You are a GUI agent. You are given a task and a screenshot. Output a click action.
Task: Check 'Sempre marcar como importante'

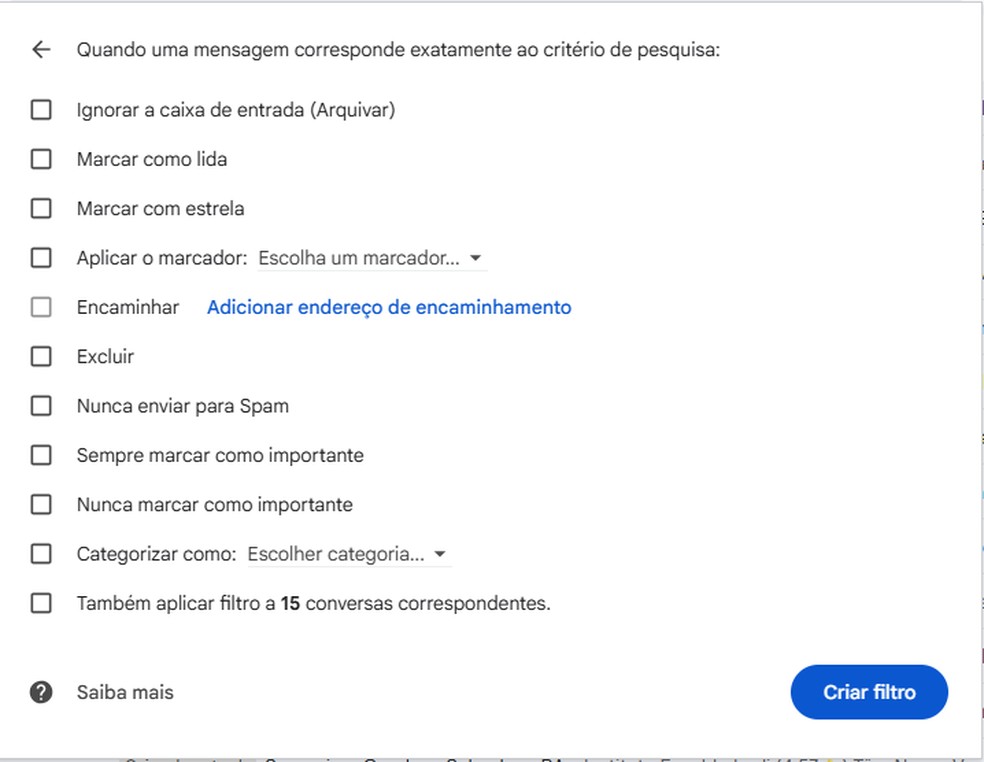[x=40, y=455]
